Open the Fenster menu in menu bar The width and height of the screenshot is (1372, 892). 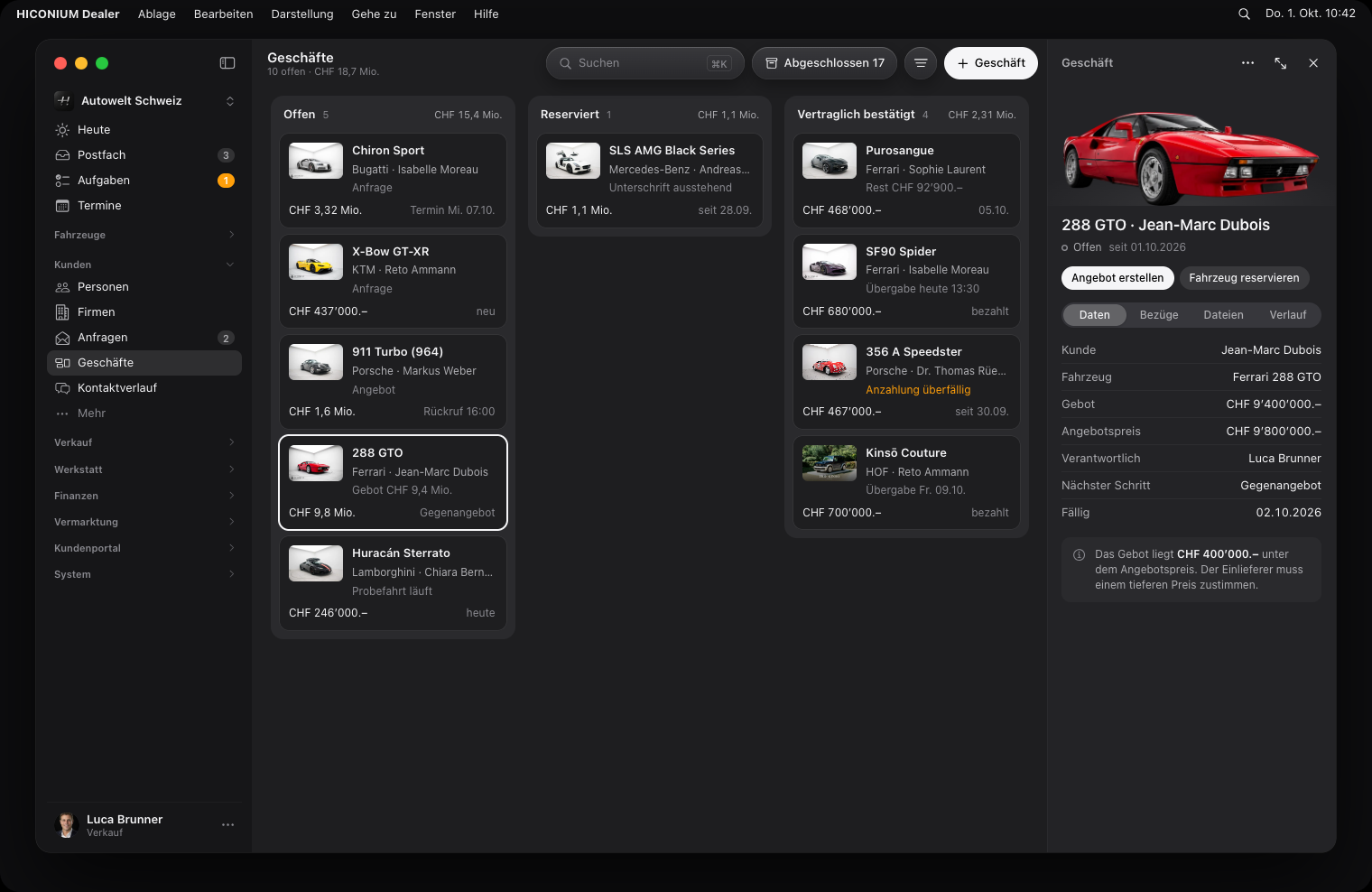435,14
